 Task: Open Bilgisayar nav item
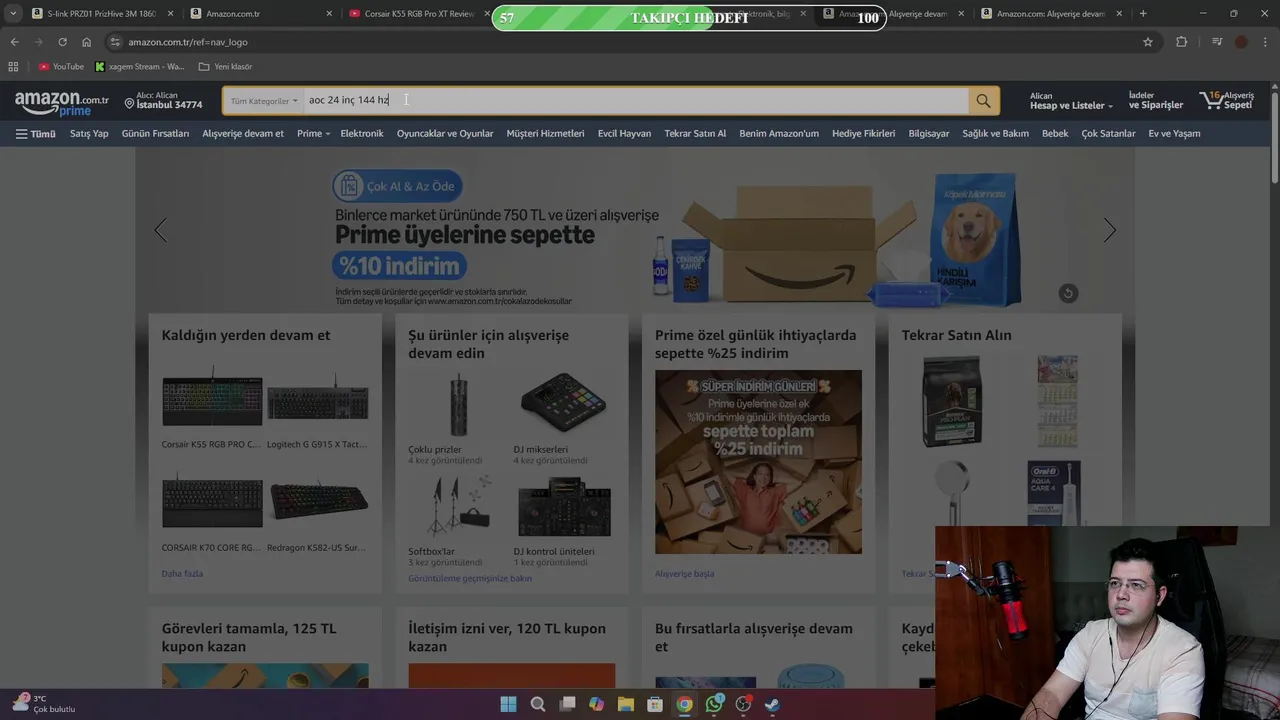click(929, 133)
